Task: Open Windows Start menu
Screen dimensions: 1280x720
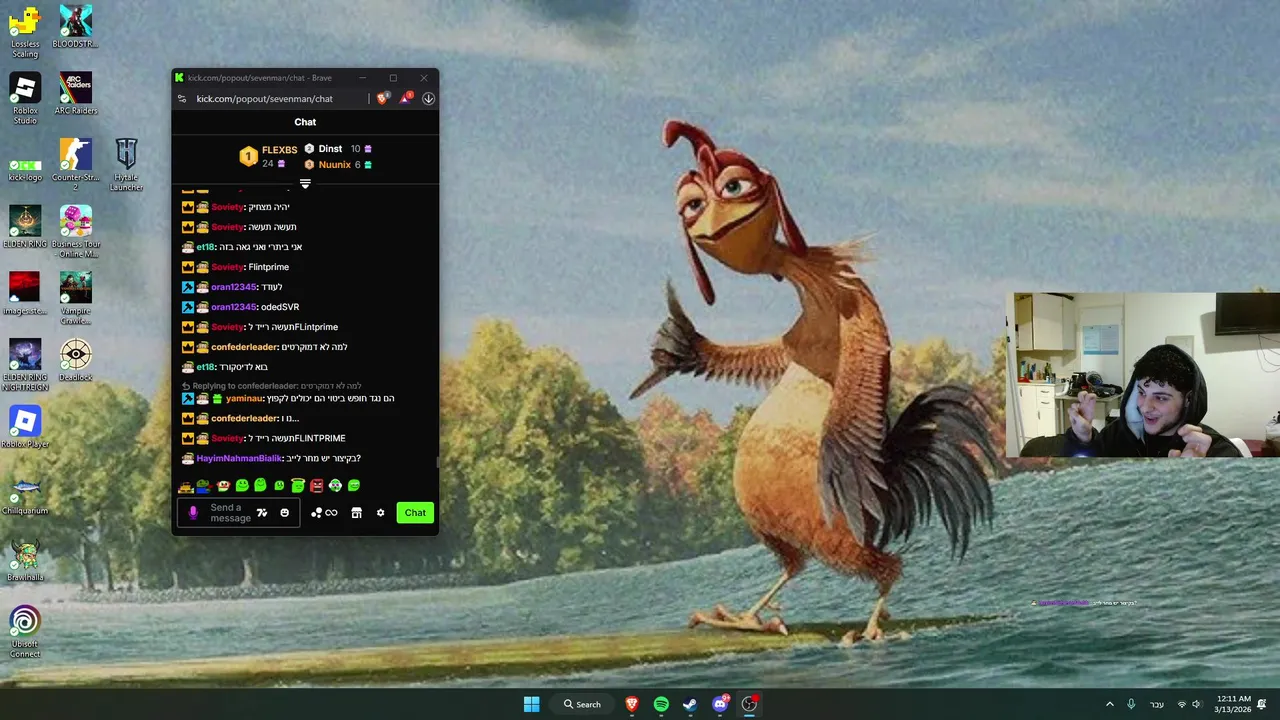Action: click(531, 704)
